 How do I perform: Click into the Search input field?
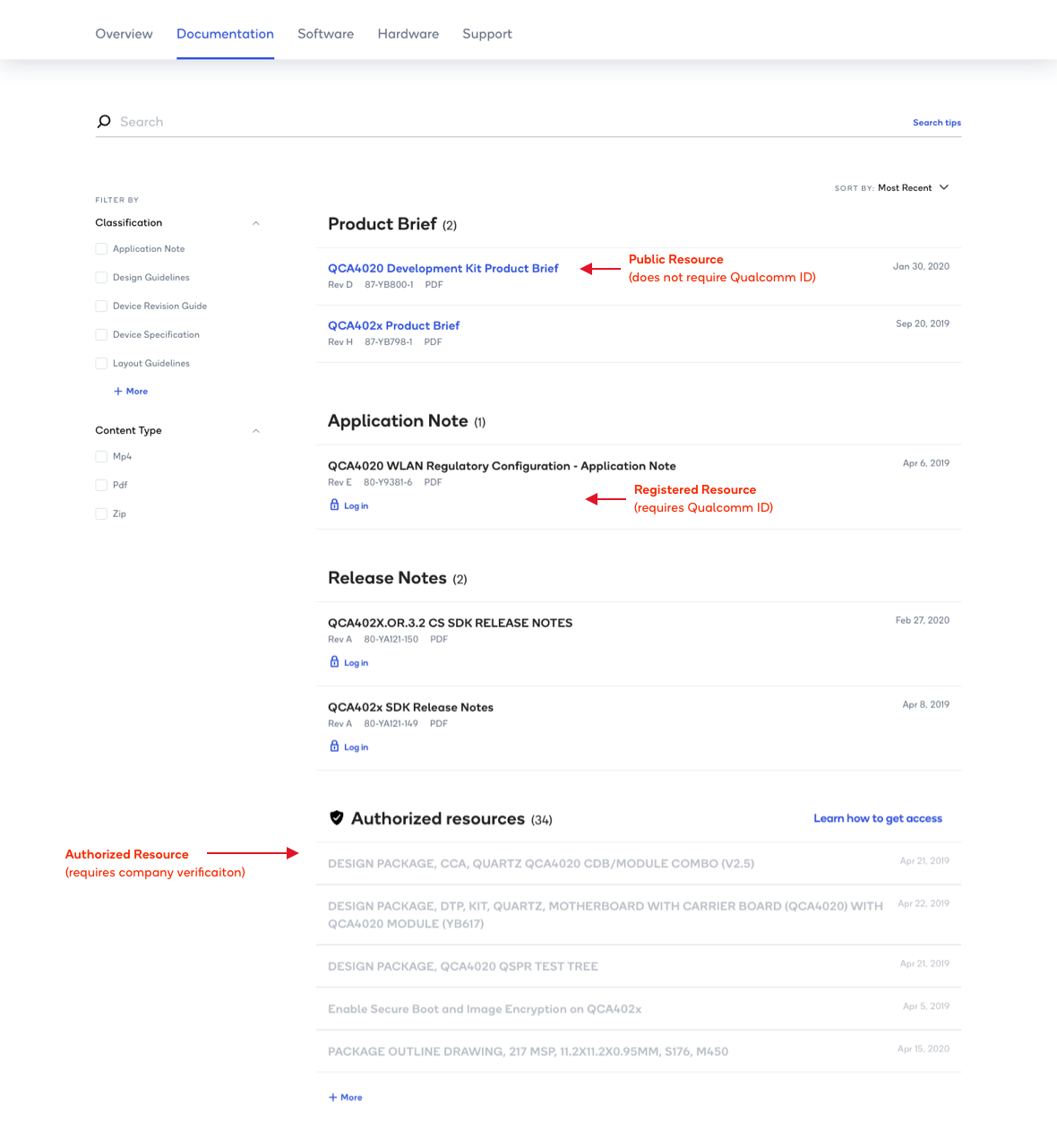coord(502,122)
